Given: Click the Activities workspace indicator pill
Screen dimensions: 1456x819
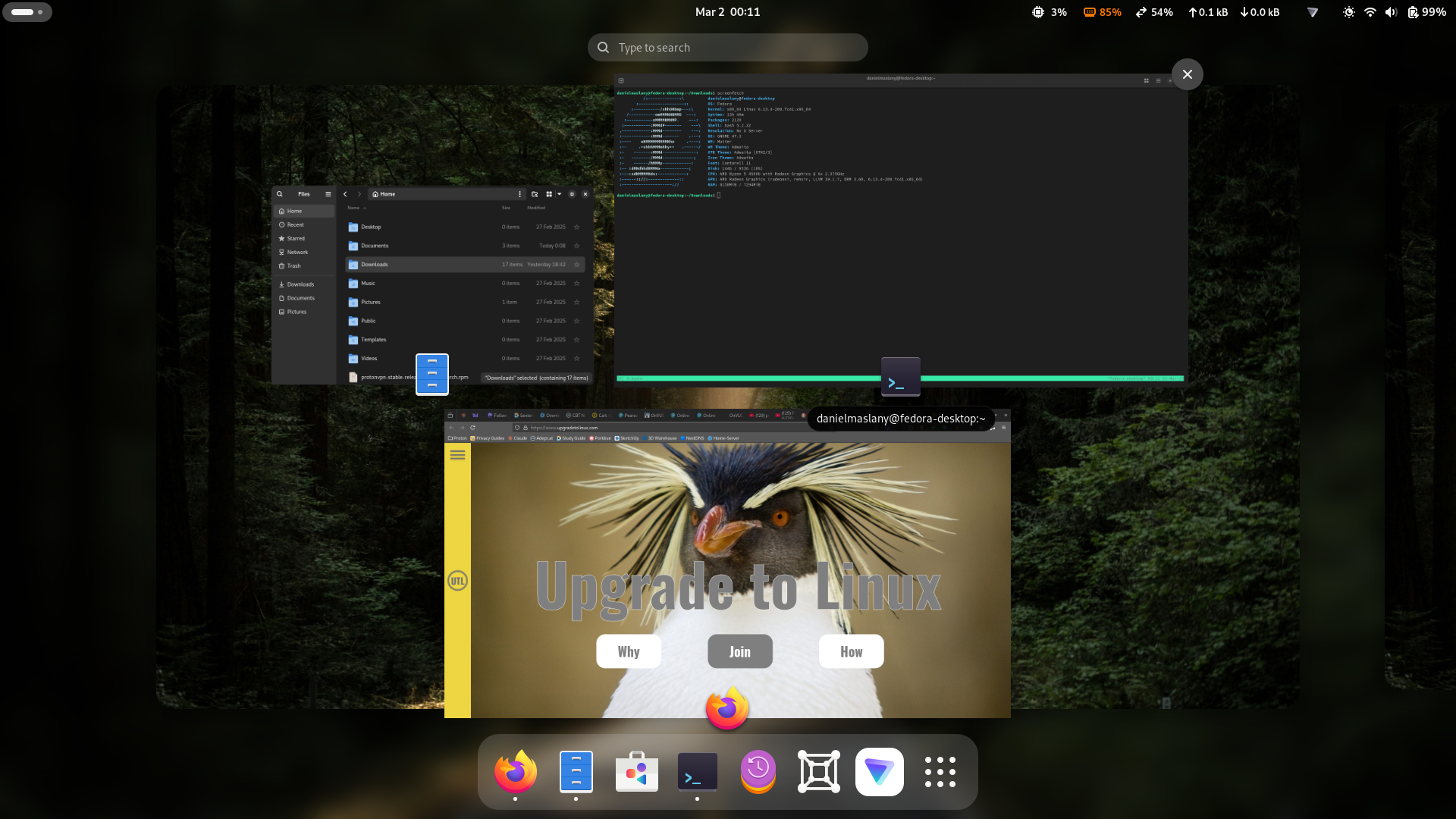Looking at the screenshot, I should [27, 12].
